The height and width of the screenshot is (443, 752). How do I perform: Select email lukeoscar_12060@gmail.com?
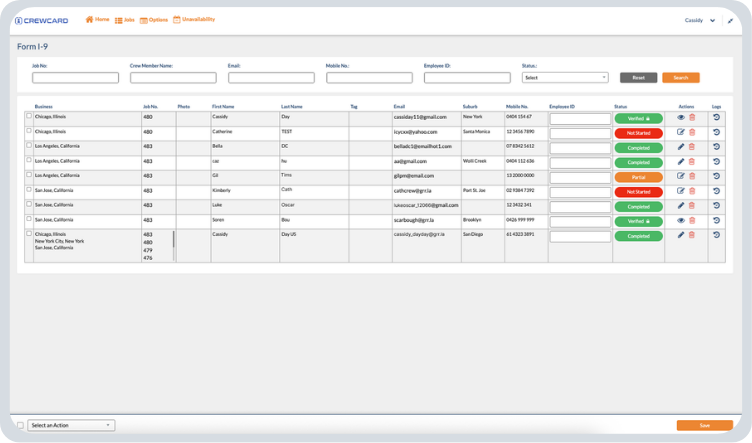pos(426,205)
